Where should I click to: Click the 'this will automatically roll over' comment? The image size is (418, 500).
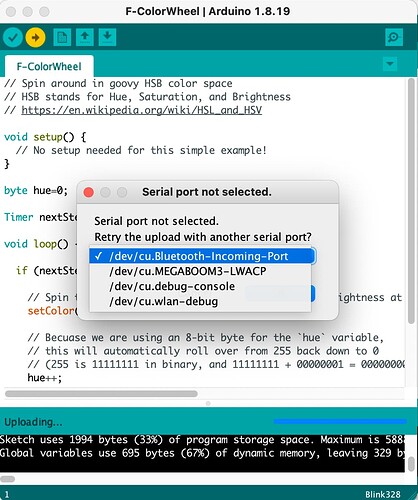click(203, 351)
